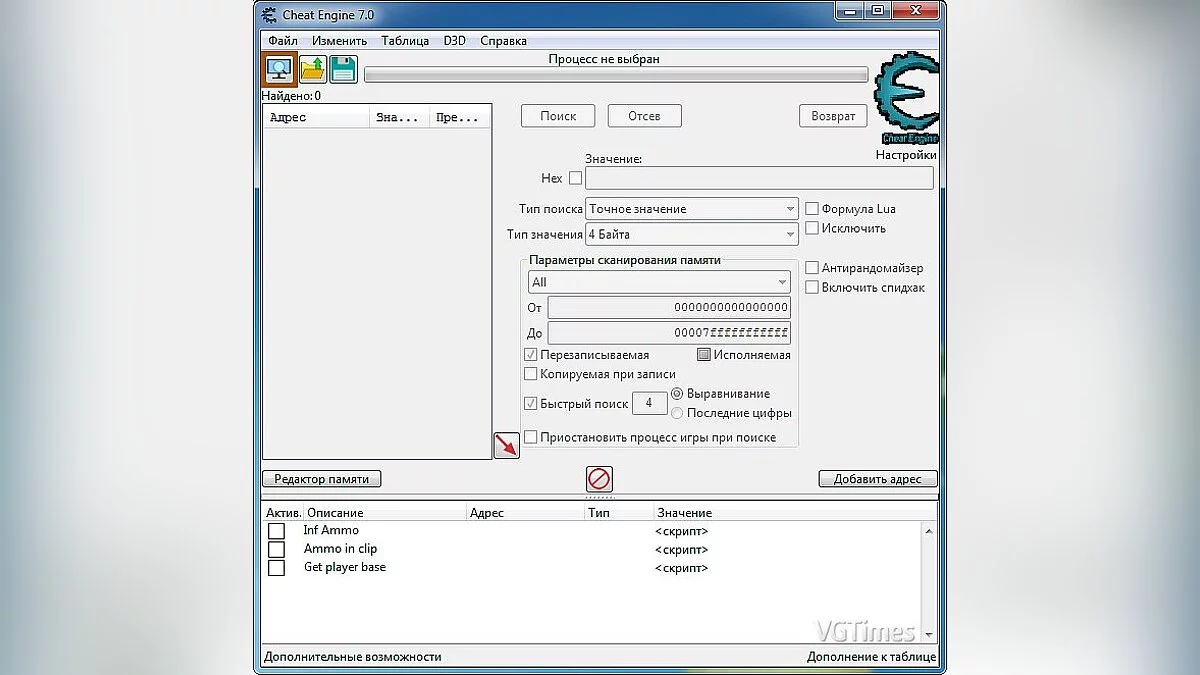Image resolution: width=1200 pixels, height=675 pixels.
Task: Open the Файл menu
Action: (281, 40)
